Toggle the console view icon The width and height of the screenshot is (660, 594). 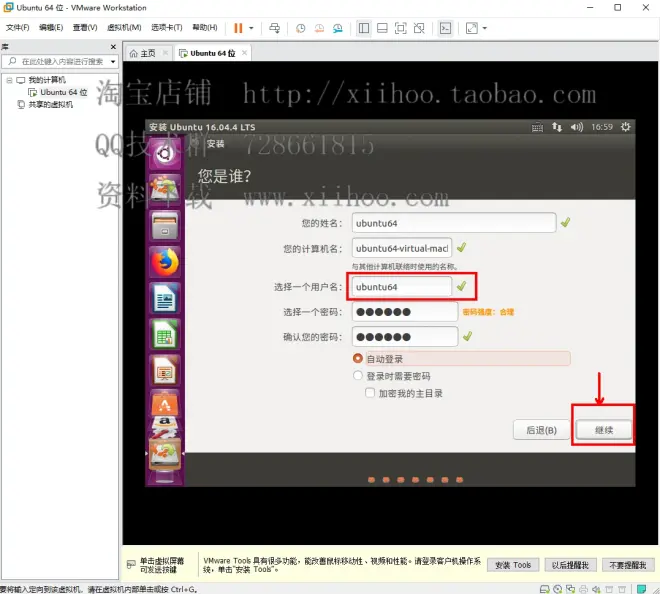[x=445, y=28]
